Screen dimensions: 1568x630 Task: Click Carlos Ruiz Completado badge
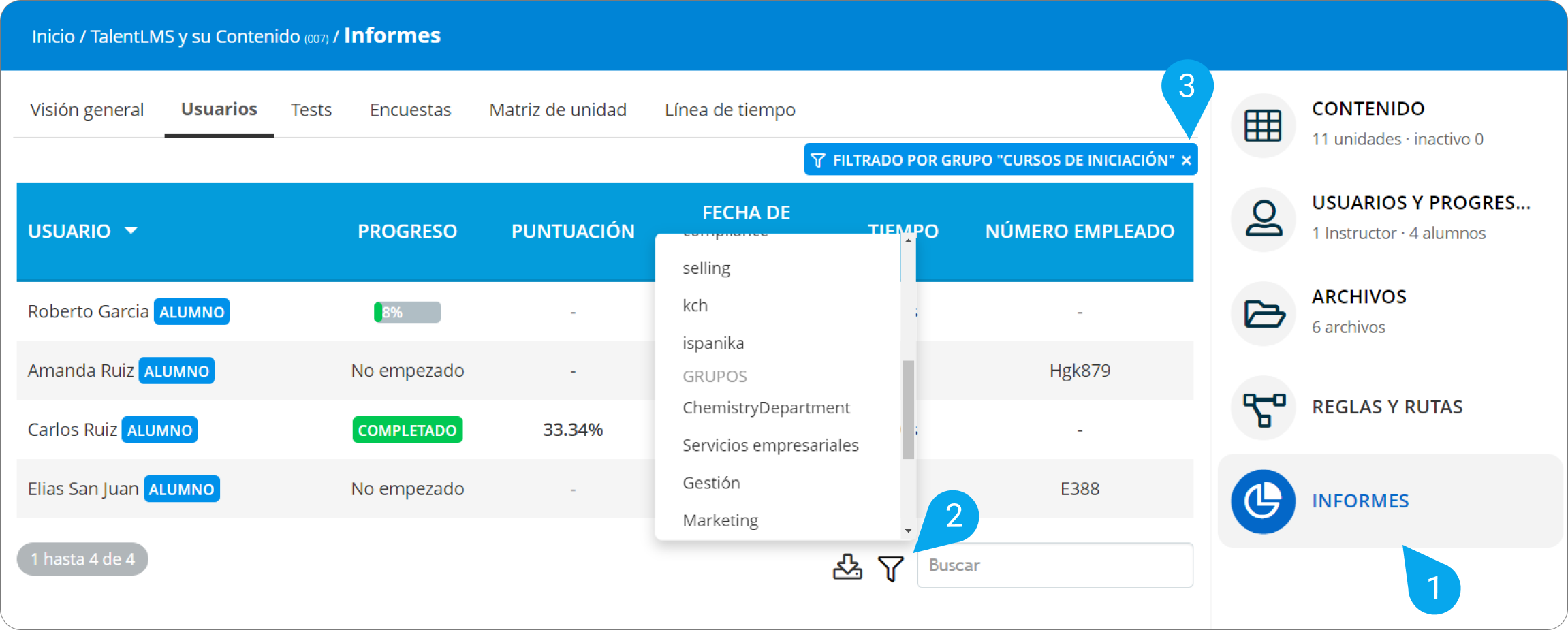[407, 430]
